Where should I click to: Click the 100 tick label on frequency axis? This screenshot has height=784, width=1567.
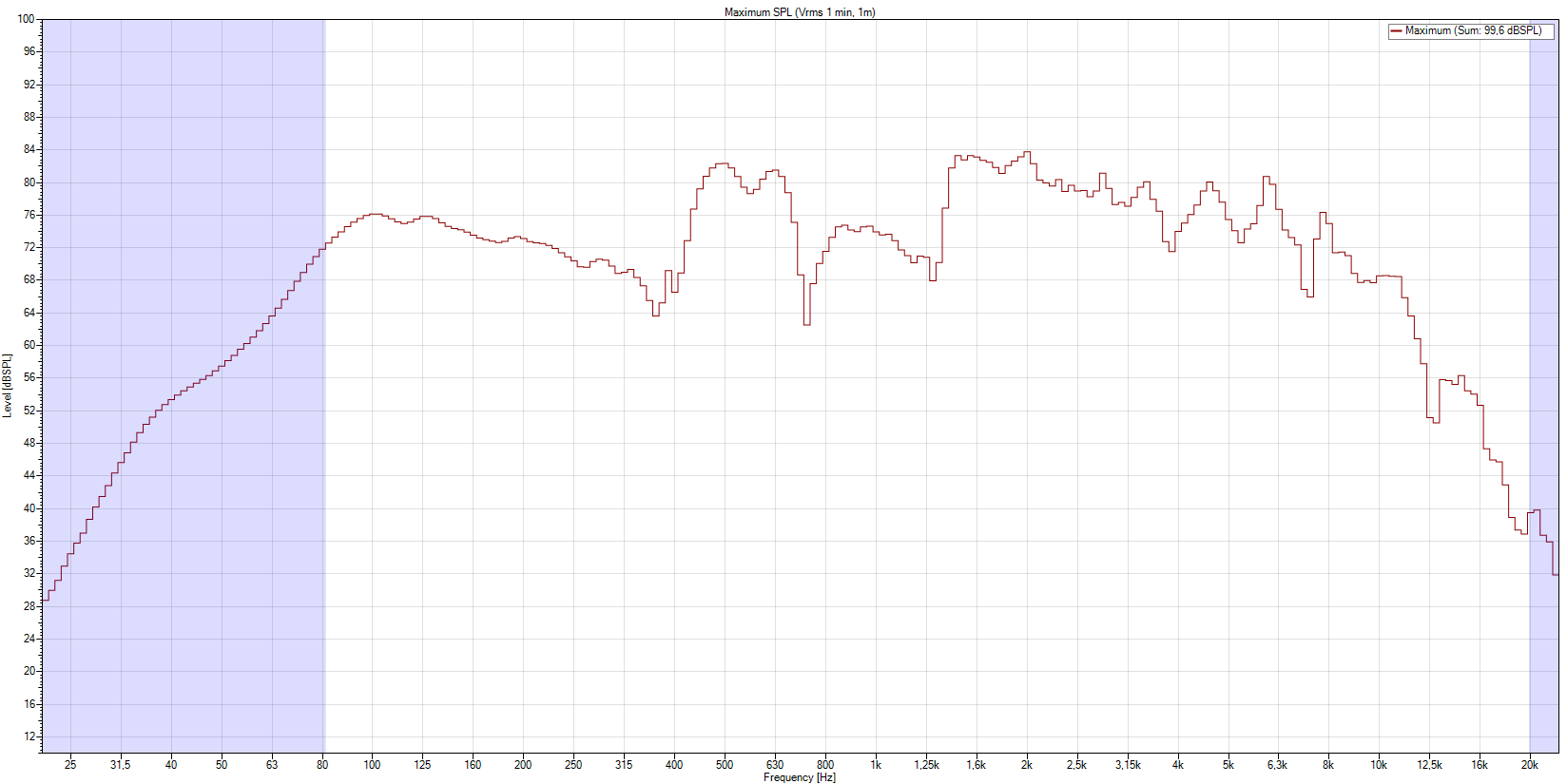tap(372, 764)
